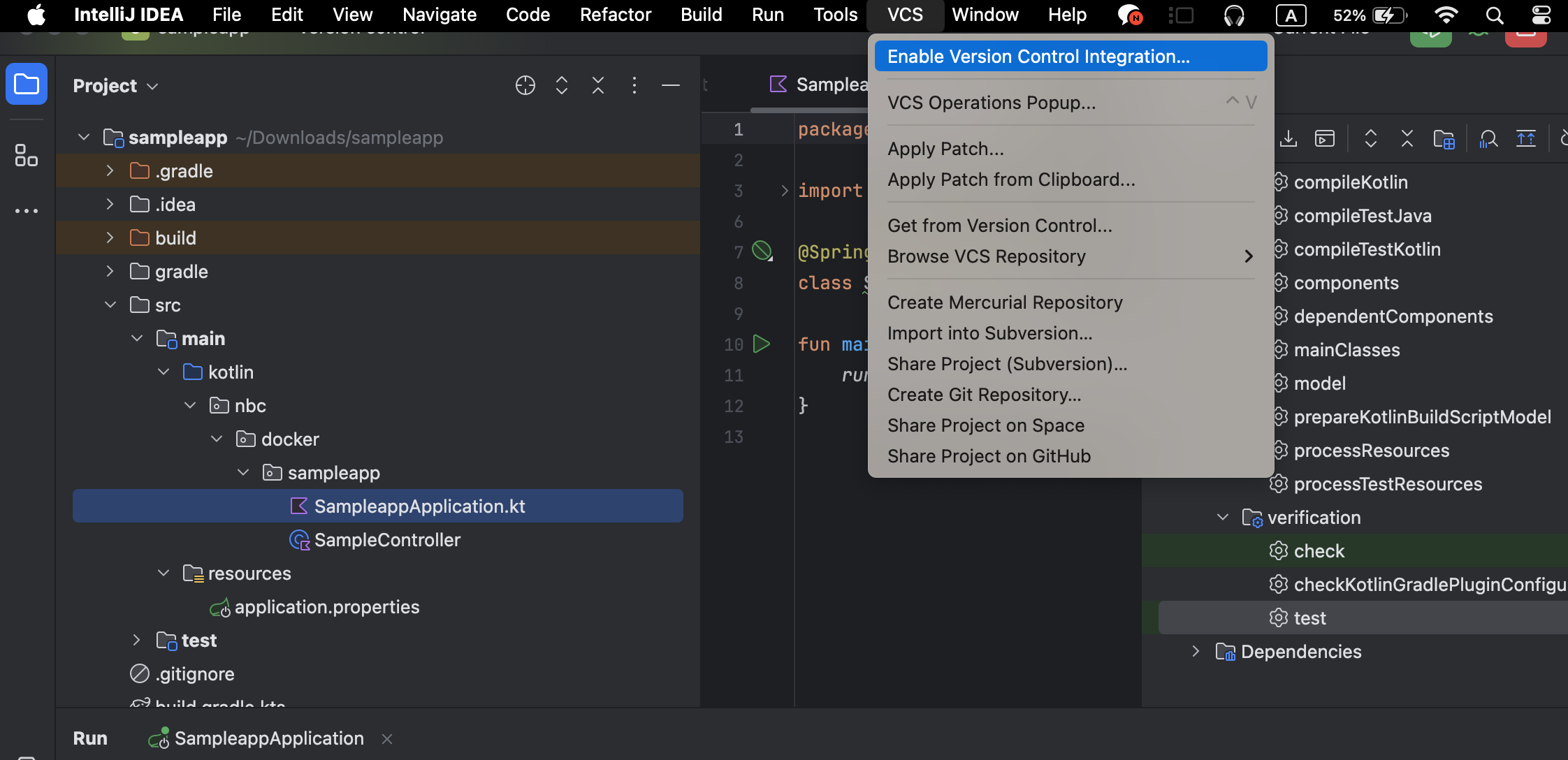Open the Tools menu
This screenshot has height=760, width=1568.
[835, 15]
